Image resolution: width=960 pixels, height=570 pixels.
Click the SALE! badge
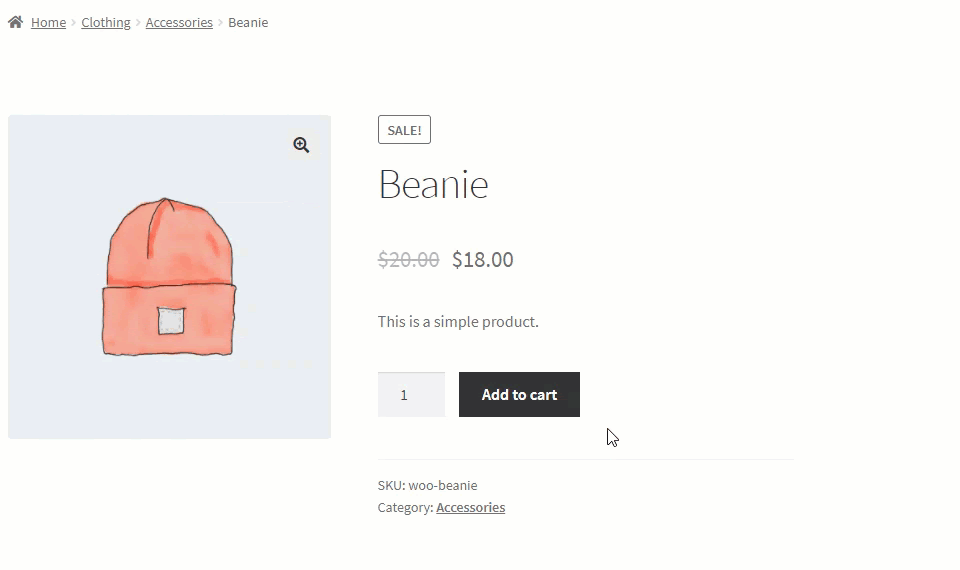[404, 130]
